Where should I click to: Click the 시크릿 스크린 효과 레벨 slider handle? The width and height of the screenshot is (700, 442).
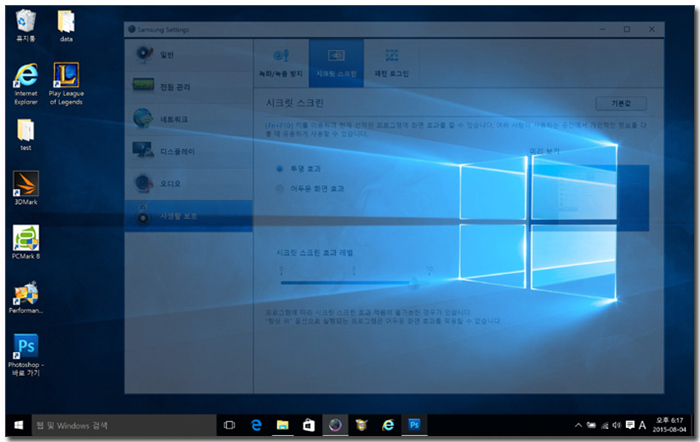[414, 283]
